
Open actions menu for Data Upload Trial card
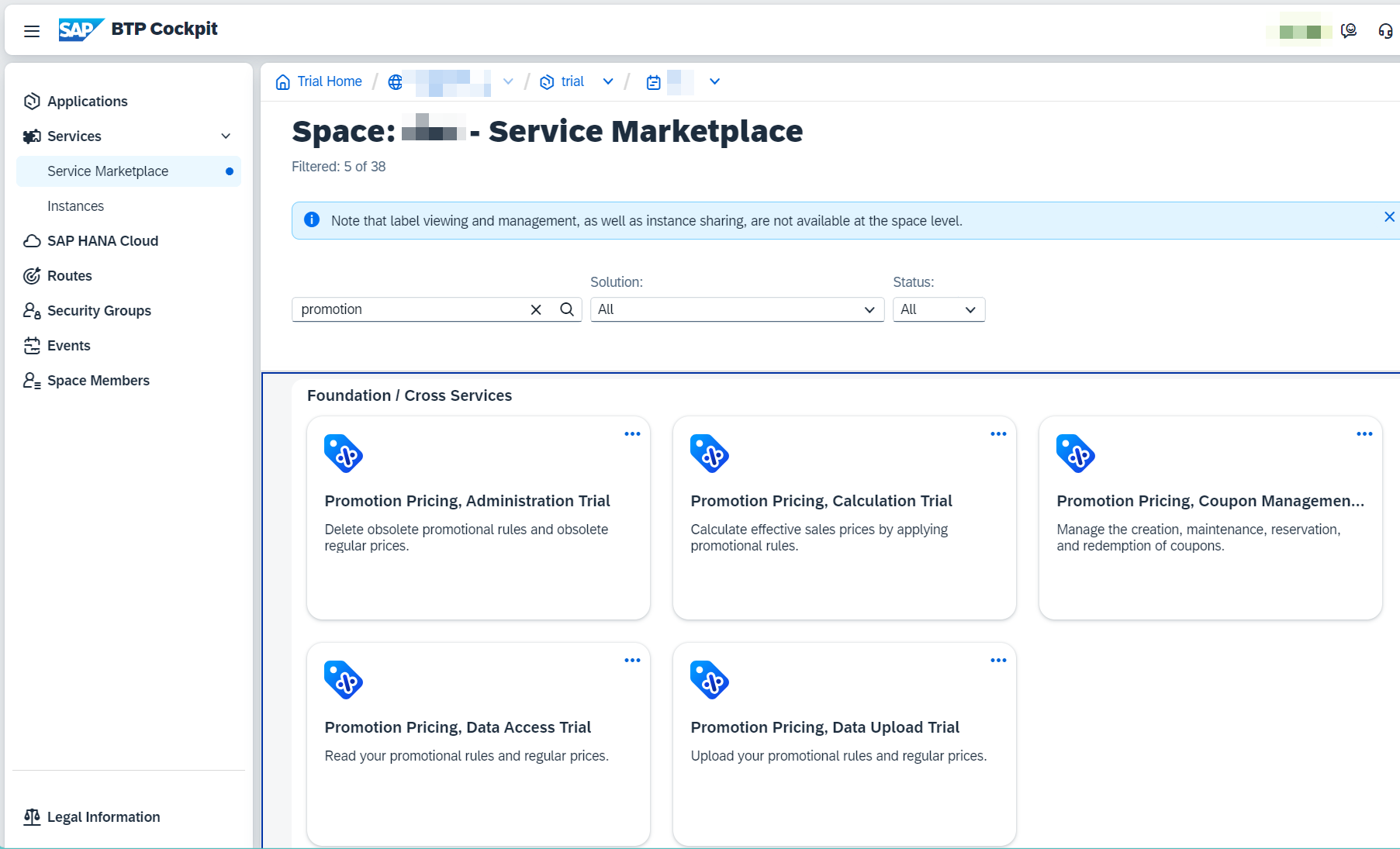pos(998,661)
